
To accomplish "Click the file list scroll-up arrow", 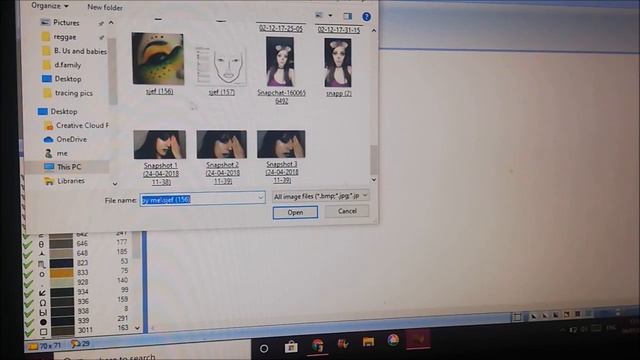I will (373, 31).
